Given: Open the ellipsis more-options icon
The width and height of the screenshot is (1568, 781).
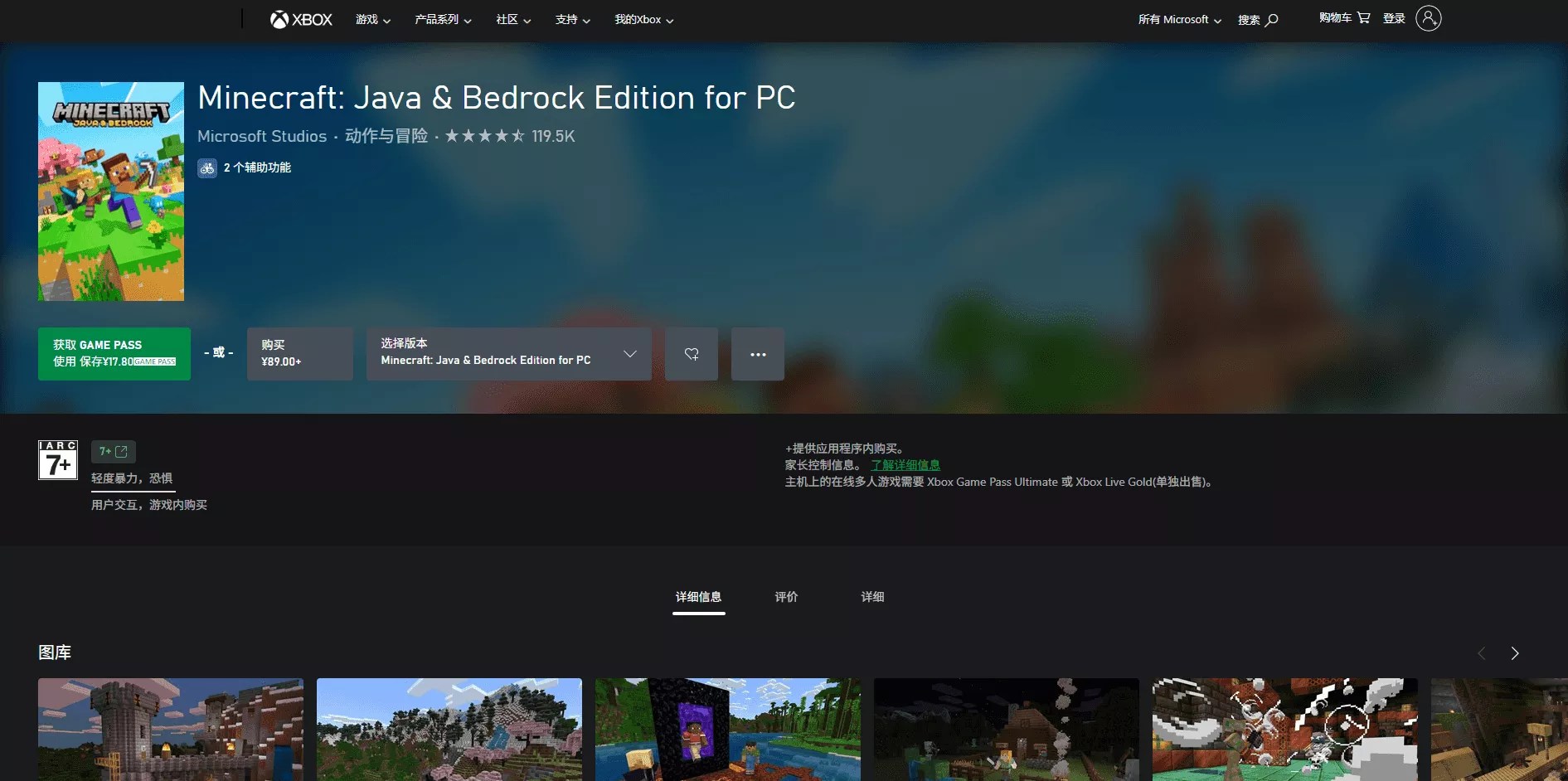Looking at the screenshot, I should point(757,354).
